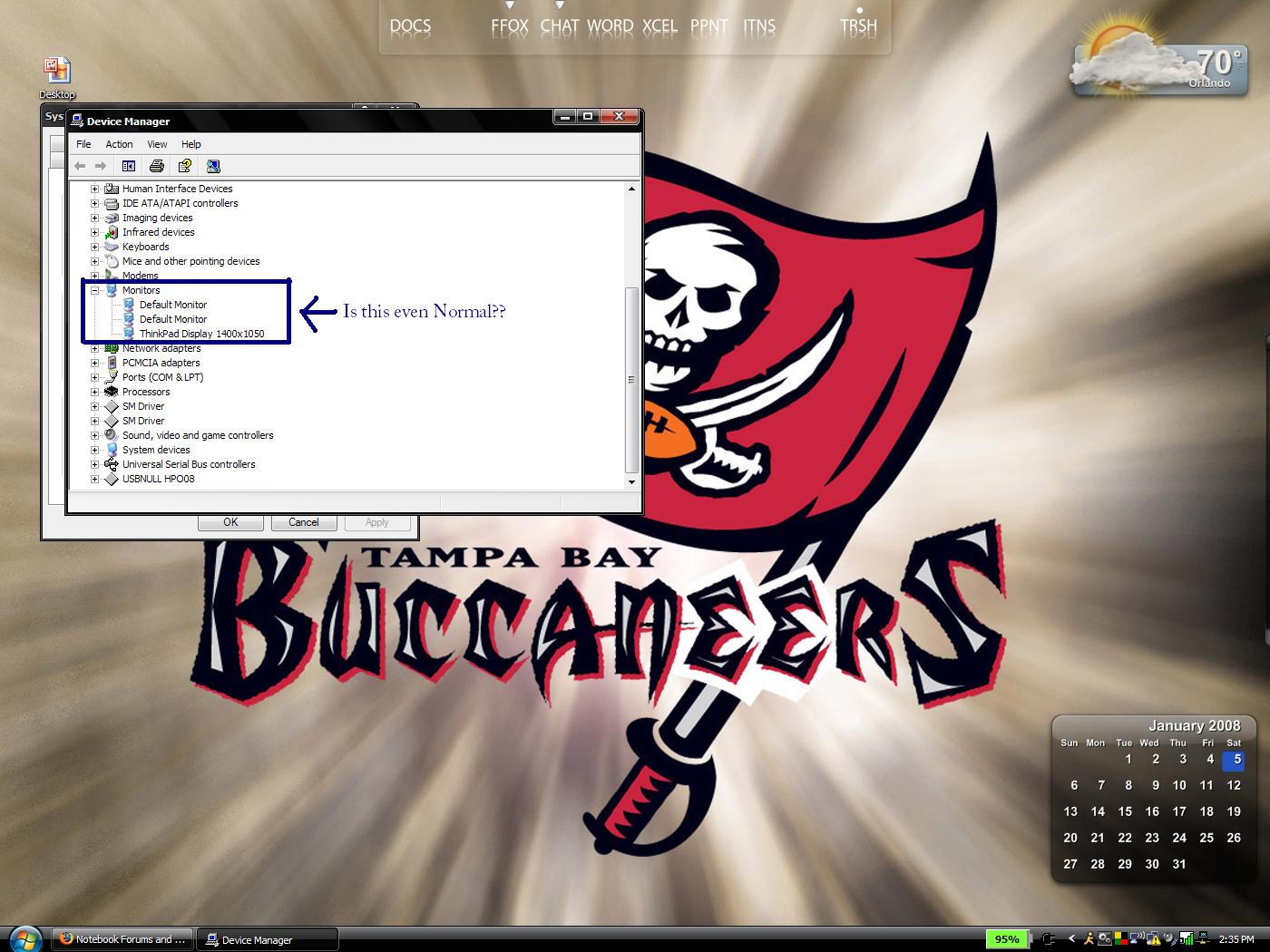Select the Modems tree entry
The image size is (1270, 952).
(x=140, y=276)
